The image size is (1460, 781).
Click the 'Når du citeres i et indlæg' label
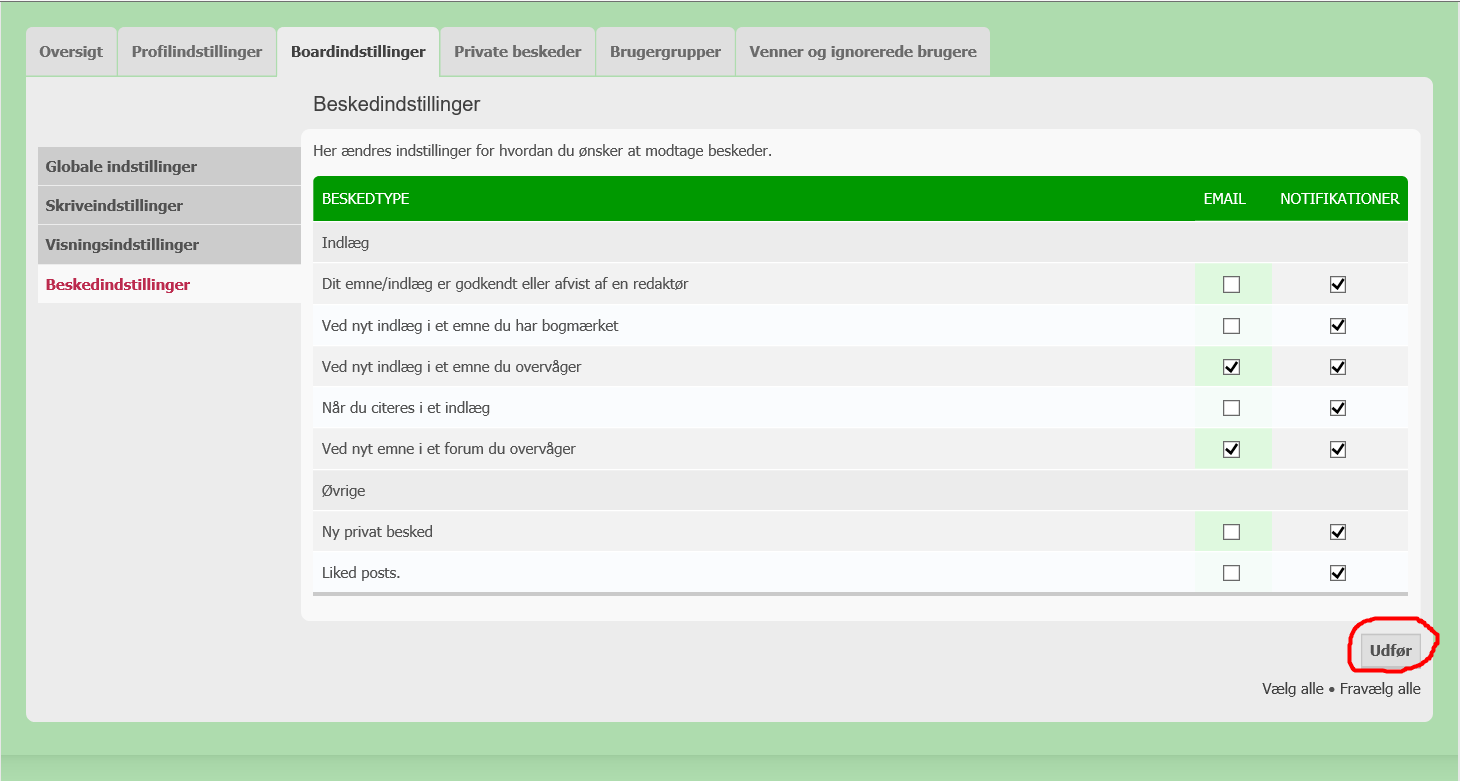(406, 408)
